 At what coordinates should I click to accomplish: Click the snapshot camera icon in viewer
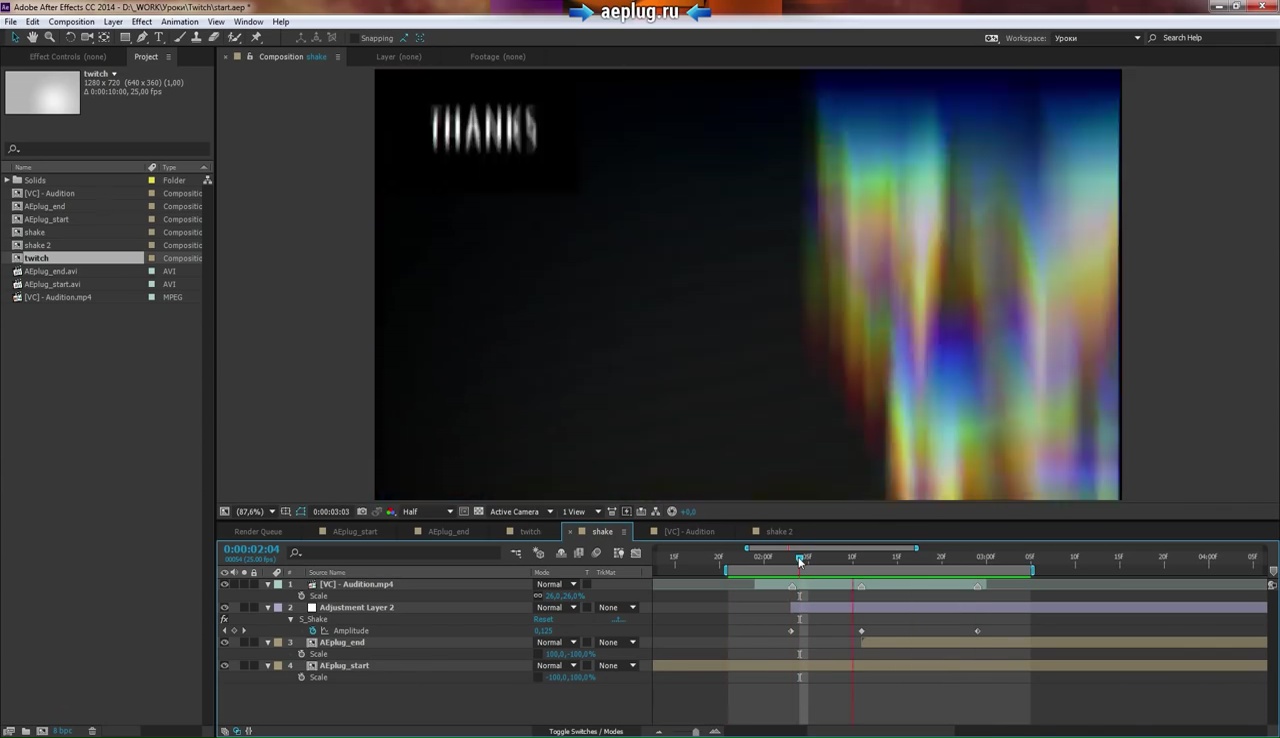tap(361, 512)
